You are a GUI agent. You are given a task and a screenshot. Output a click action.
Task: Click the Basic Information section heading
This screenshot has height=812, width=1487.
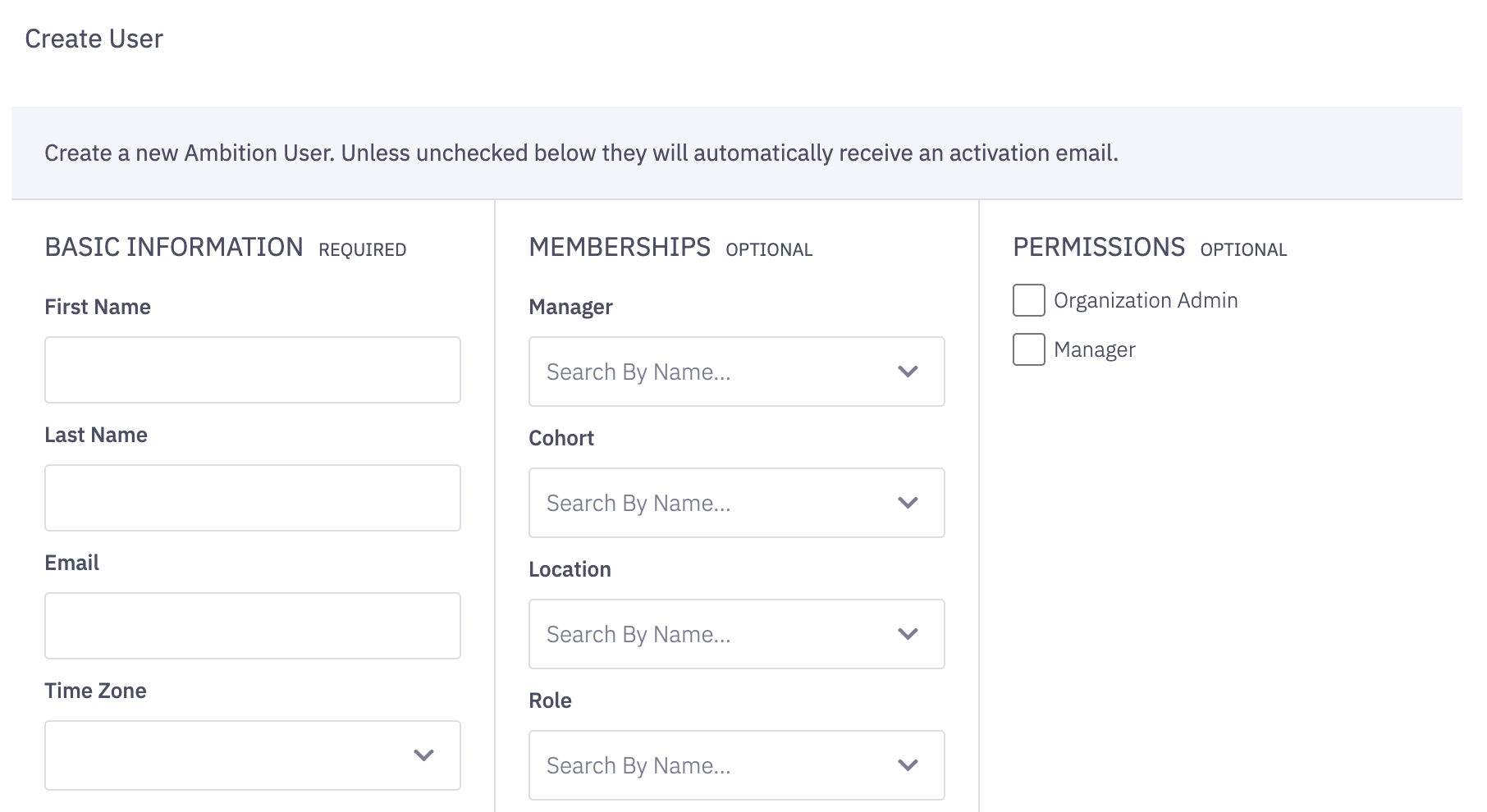174,247
